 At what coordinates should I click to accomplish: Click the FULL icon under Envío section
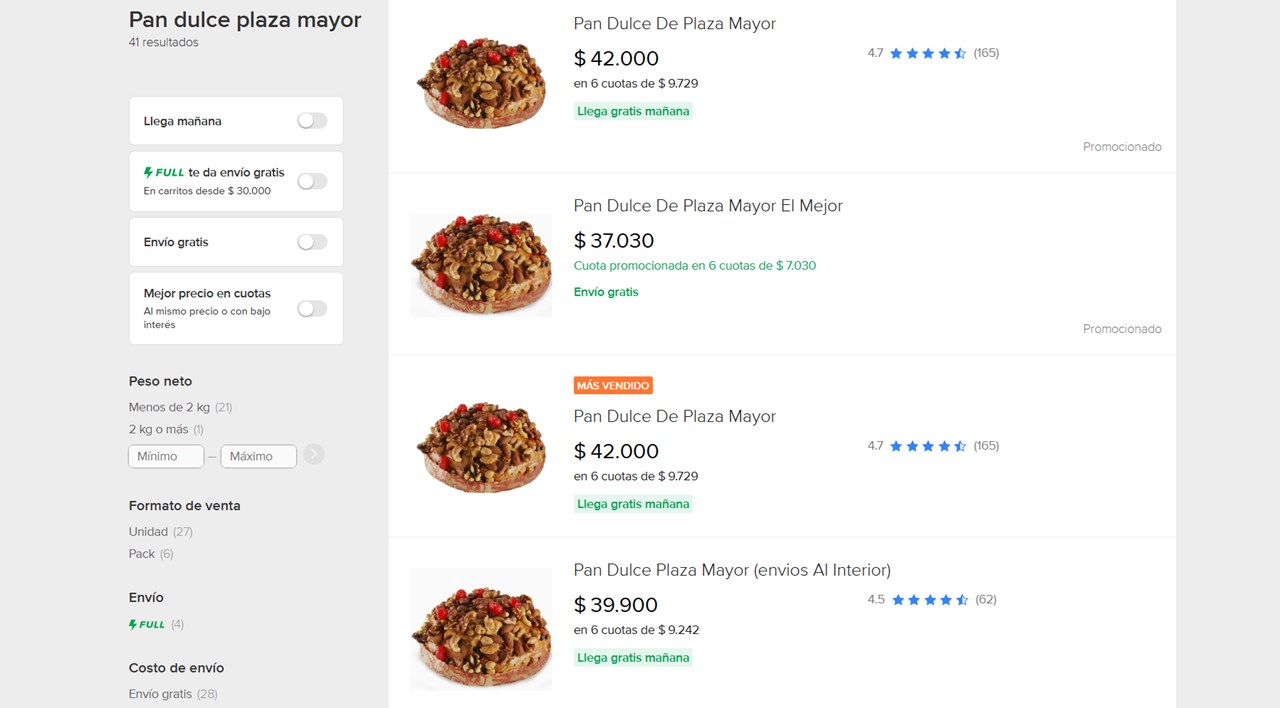click(146, 624)
